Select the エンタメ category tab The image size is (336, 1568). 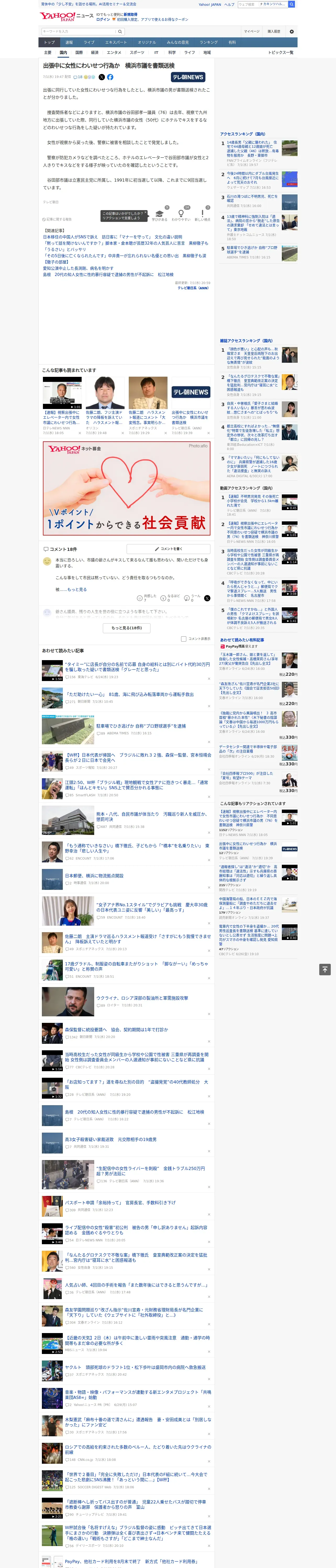point(114,52)
